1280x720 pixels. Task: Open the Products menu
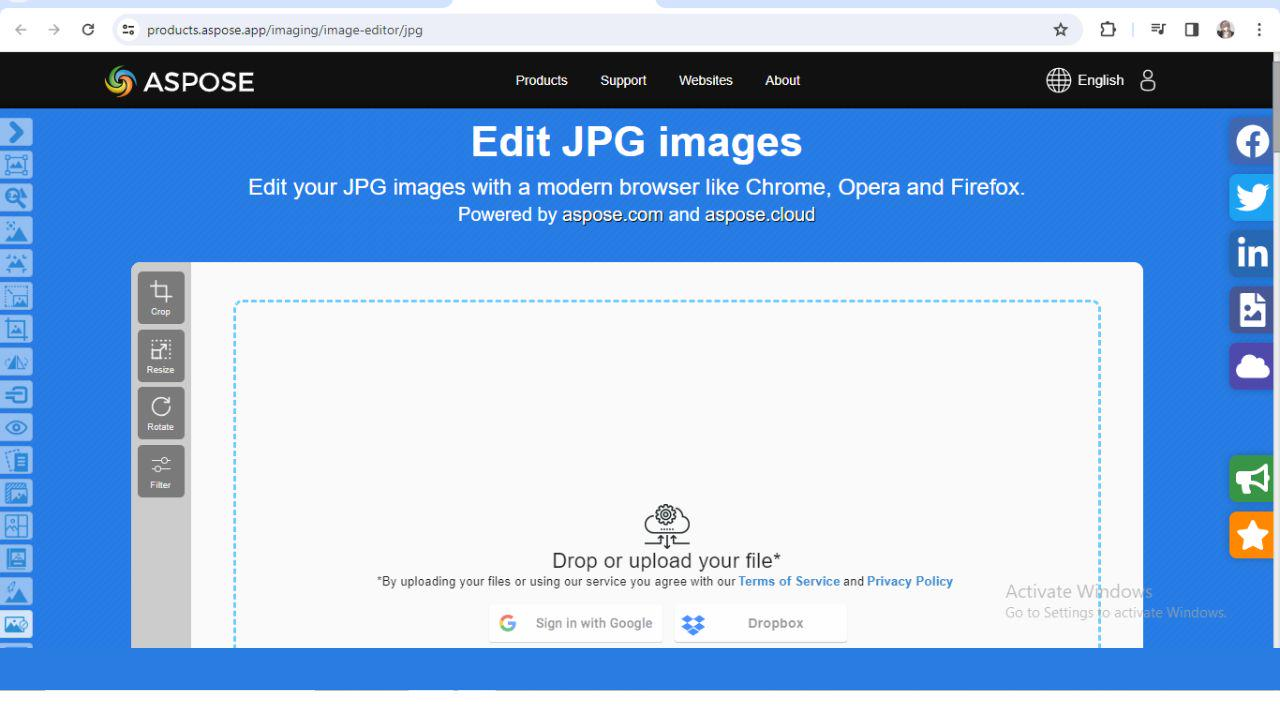(542, 80)
